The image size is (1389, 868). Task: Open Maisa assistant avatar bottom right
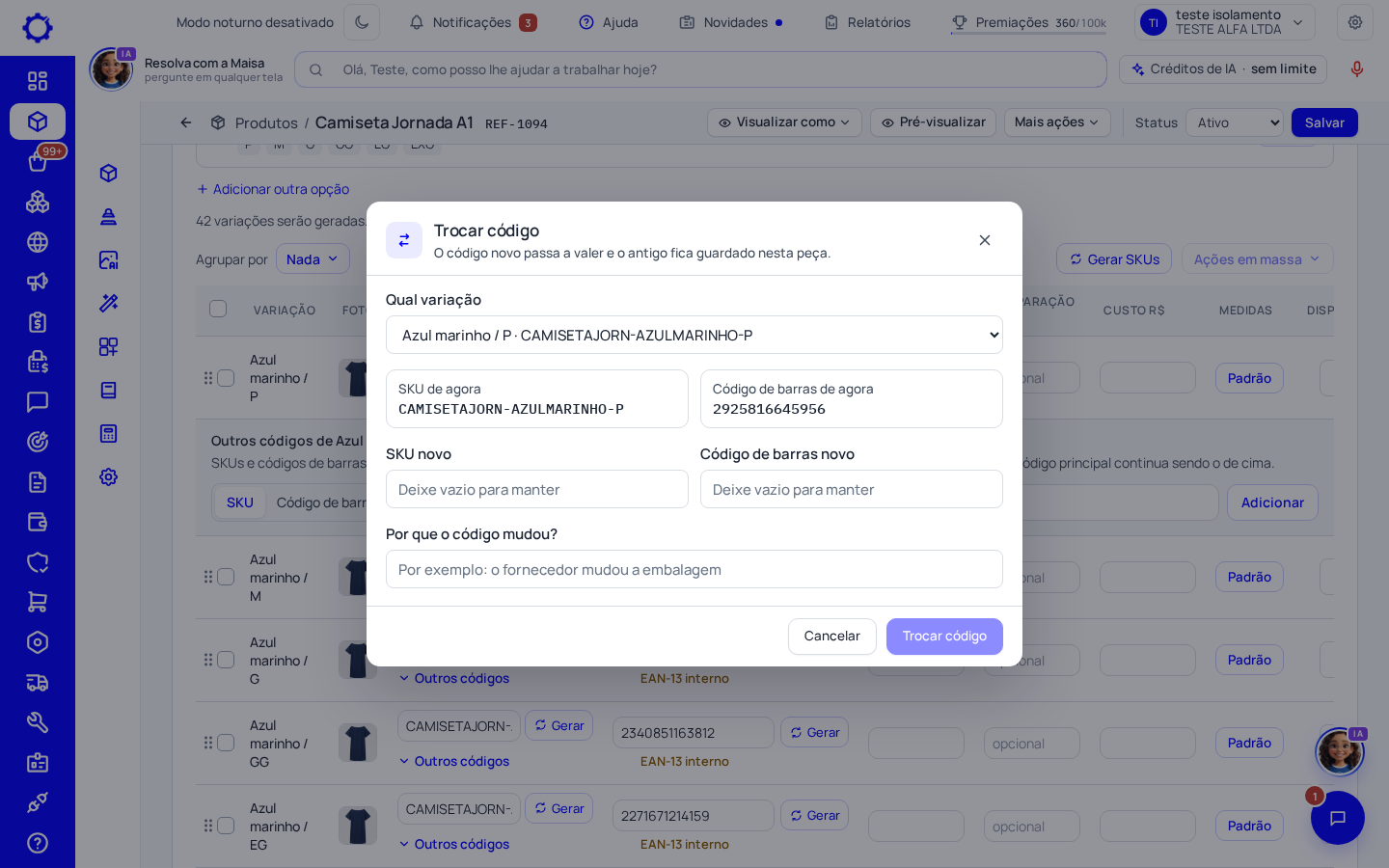click(x=1340, y=751)
